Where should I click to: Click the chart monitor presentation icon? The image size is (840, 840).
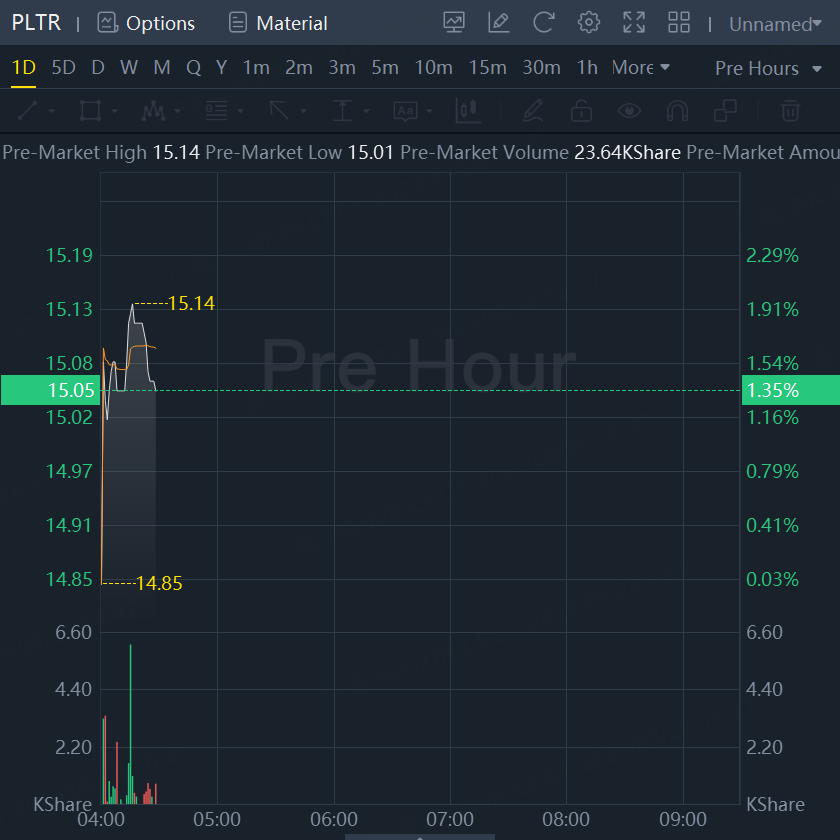(x=454, y=23)
